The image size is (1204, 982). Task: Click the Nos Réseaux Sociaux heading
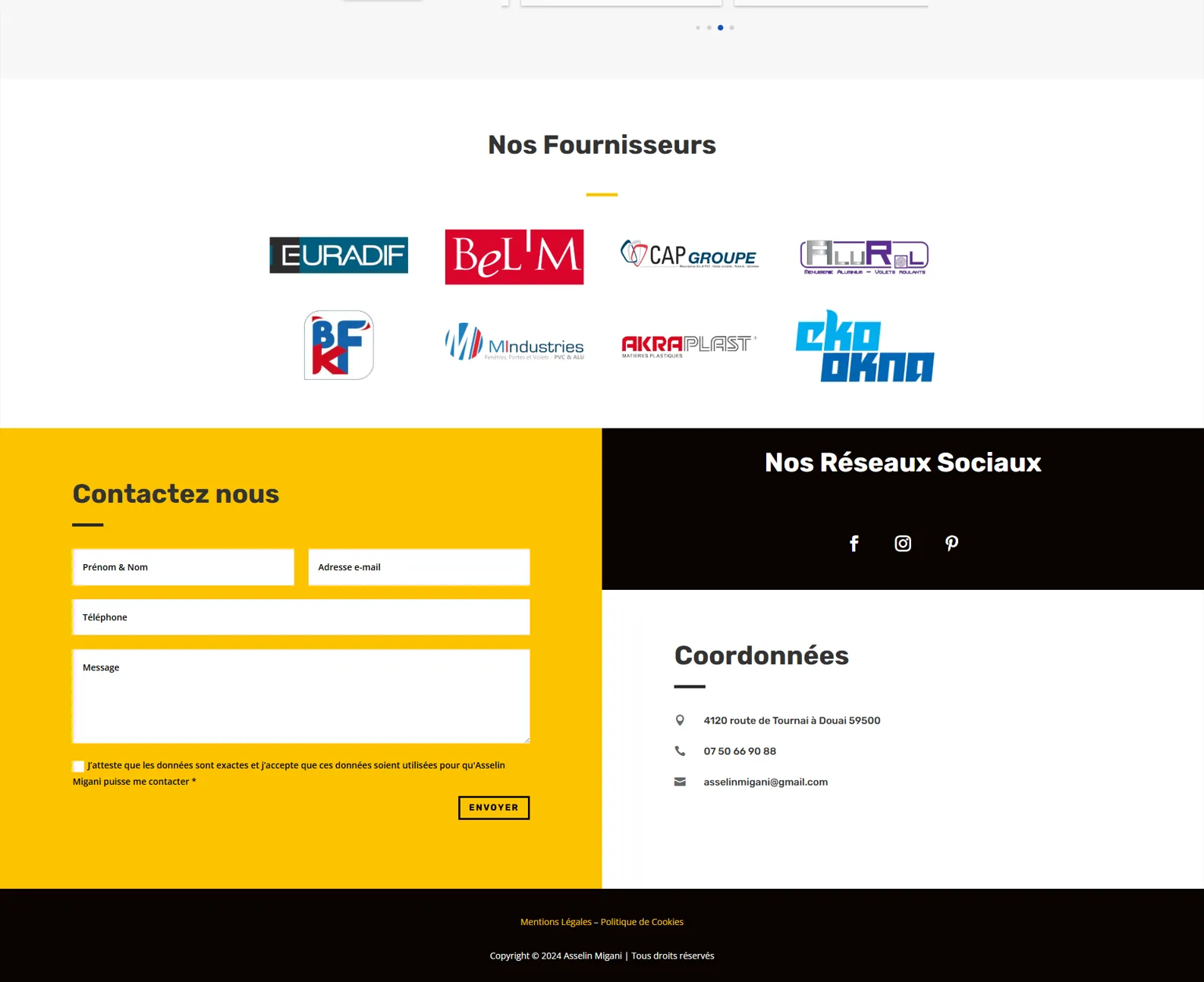[x=903, y=463]
